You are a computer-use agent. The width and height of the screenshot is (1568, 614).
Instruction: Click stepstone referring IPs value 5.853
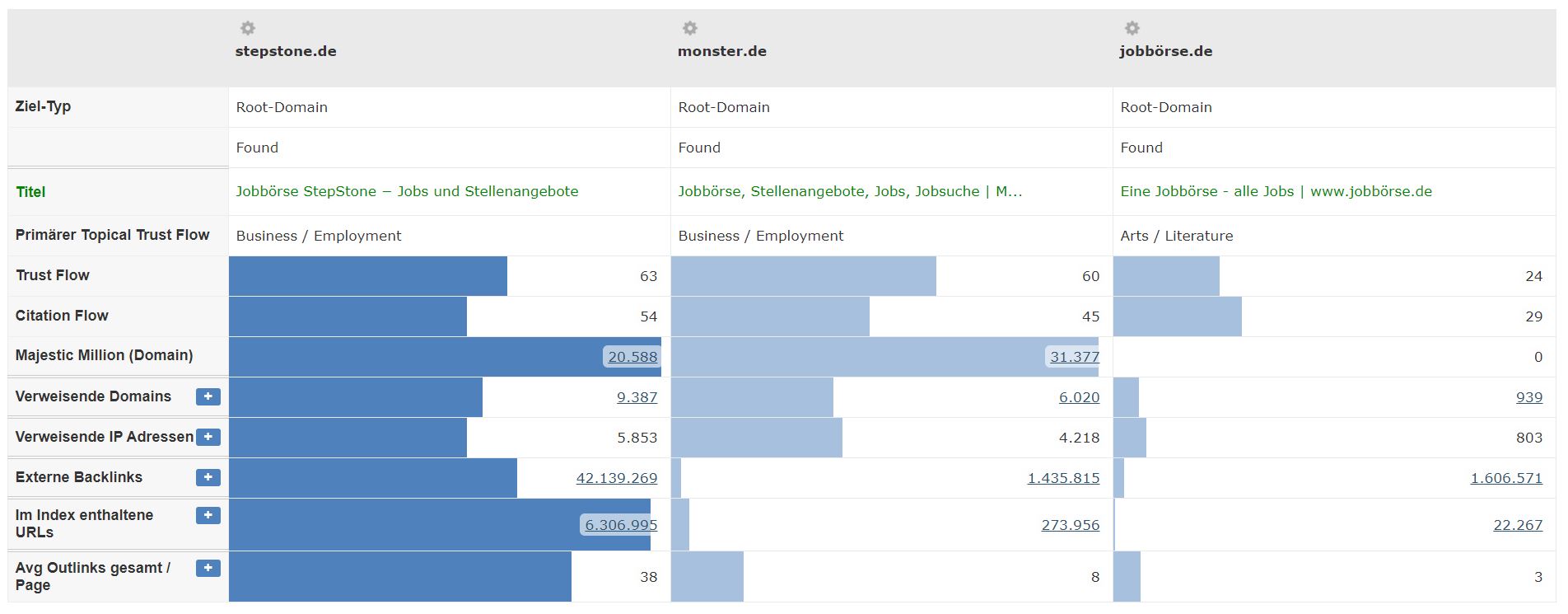pos(637,438)
